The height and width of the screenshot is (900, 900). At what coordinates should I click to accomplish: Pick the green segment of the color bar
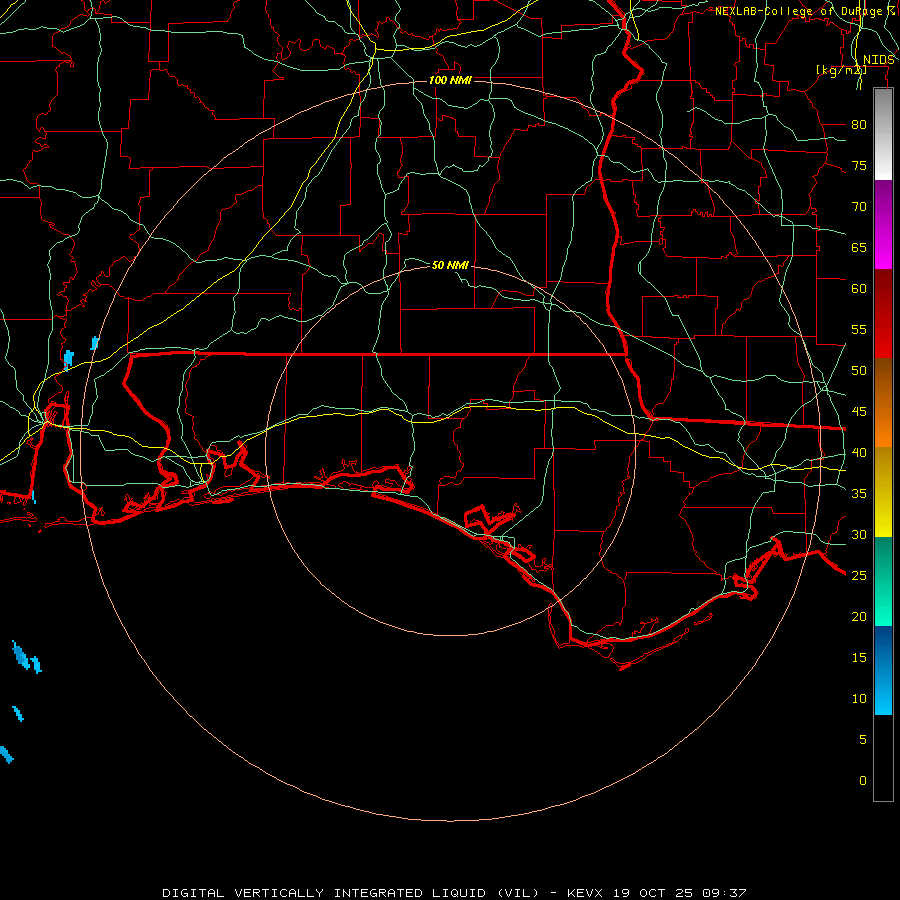click(883, 581)
